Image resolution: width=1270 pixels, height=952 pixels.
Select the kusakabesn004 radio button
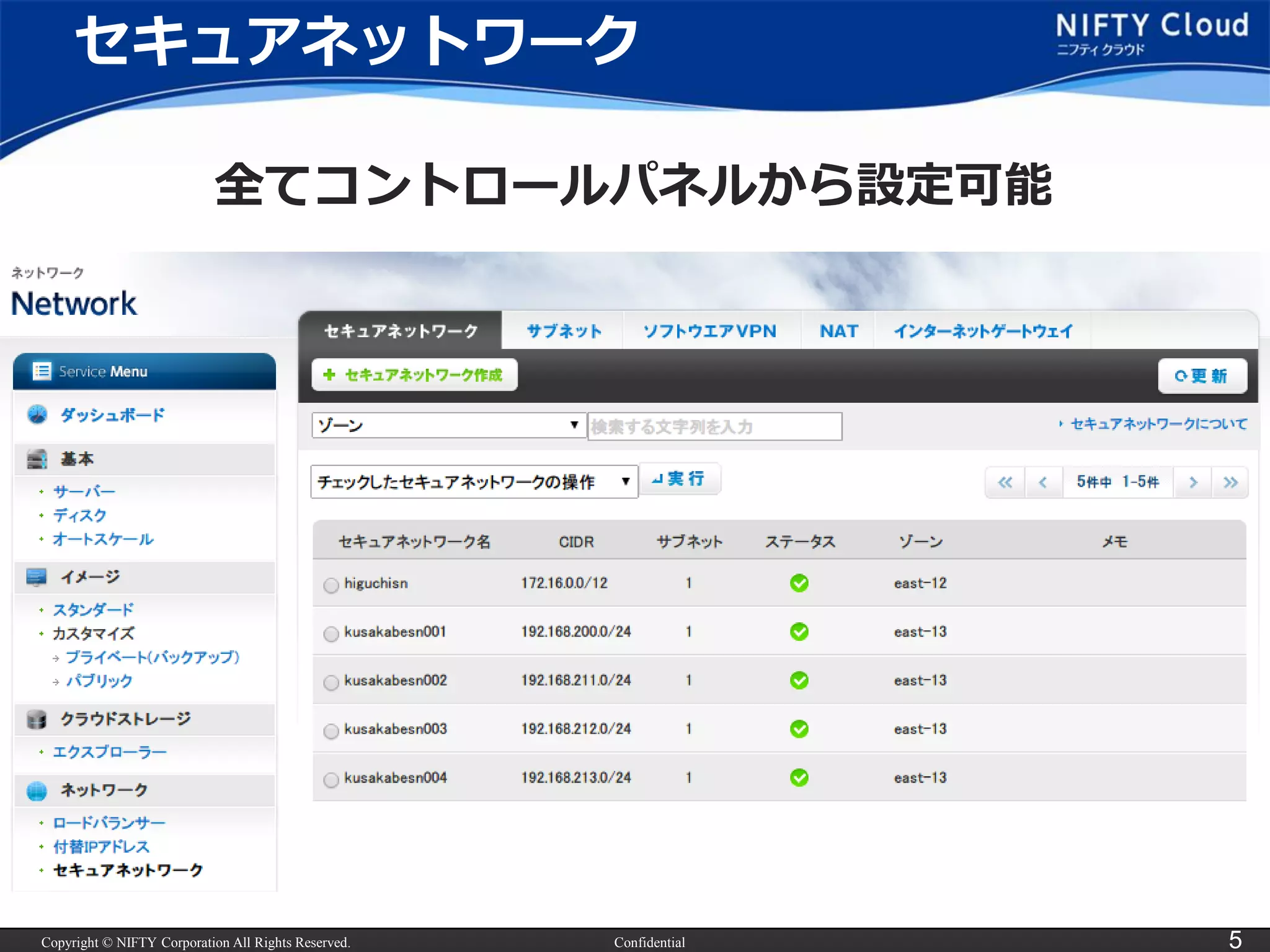click(x=331, y=780)
